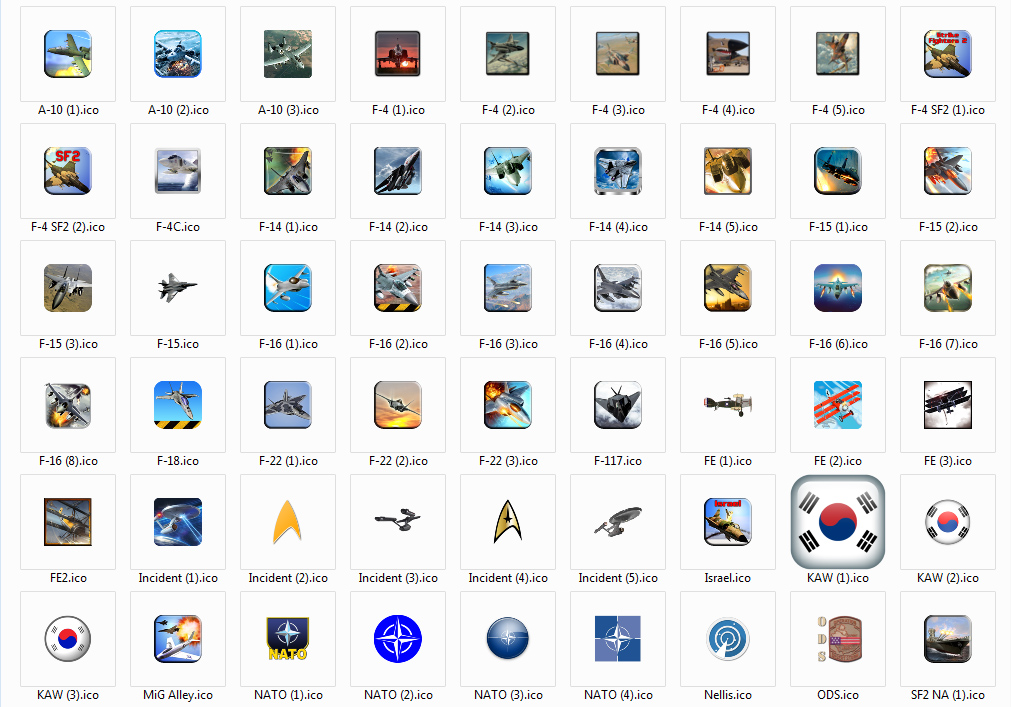Click the Nellis.ico radar icon
Screen dimensions: 1011x707
[x=728, y=639]
